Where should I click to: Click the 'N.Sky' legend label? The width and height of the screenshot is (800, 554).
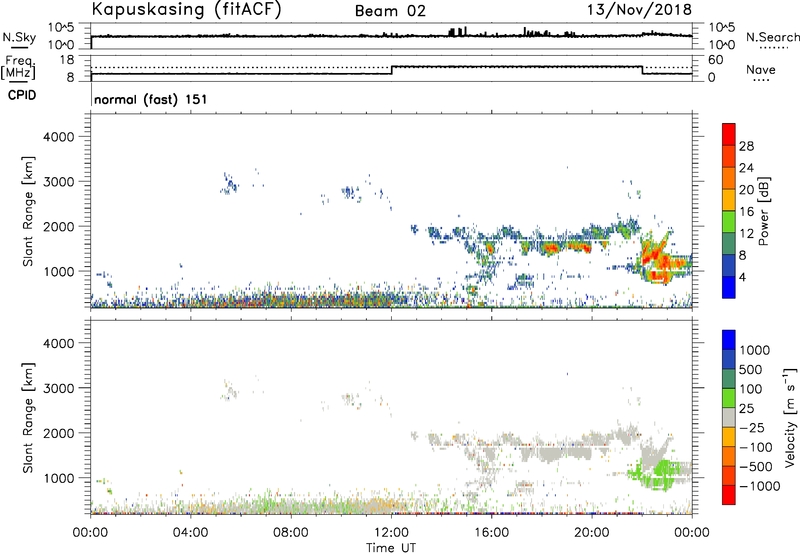pos(19,37)
